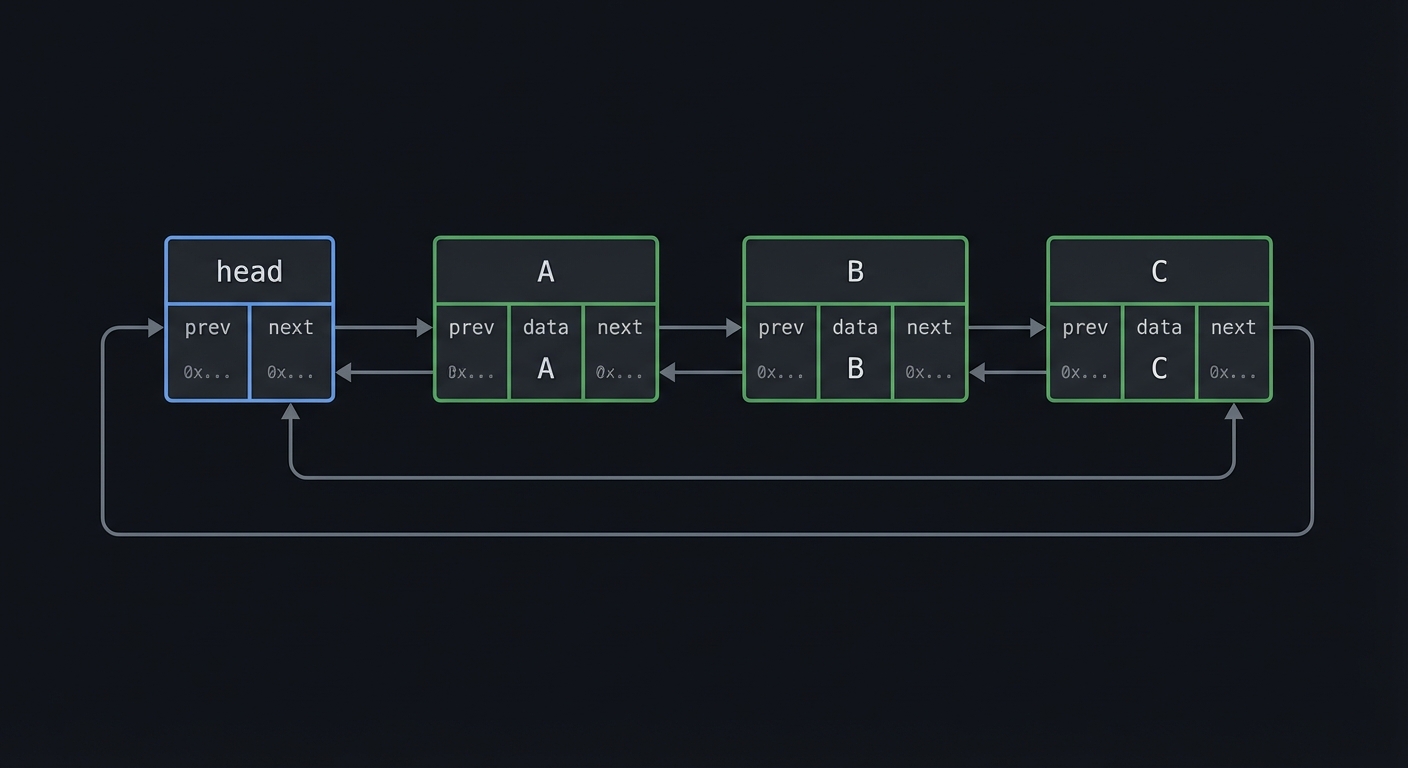Viewport: 1408px width, 768px height.
Task: Click the arrowhead from head next to node A
Action: click(424, 327)
